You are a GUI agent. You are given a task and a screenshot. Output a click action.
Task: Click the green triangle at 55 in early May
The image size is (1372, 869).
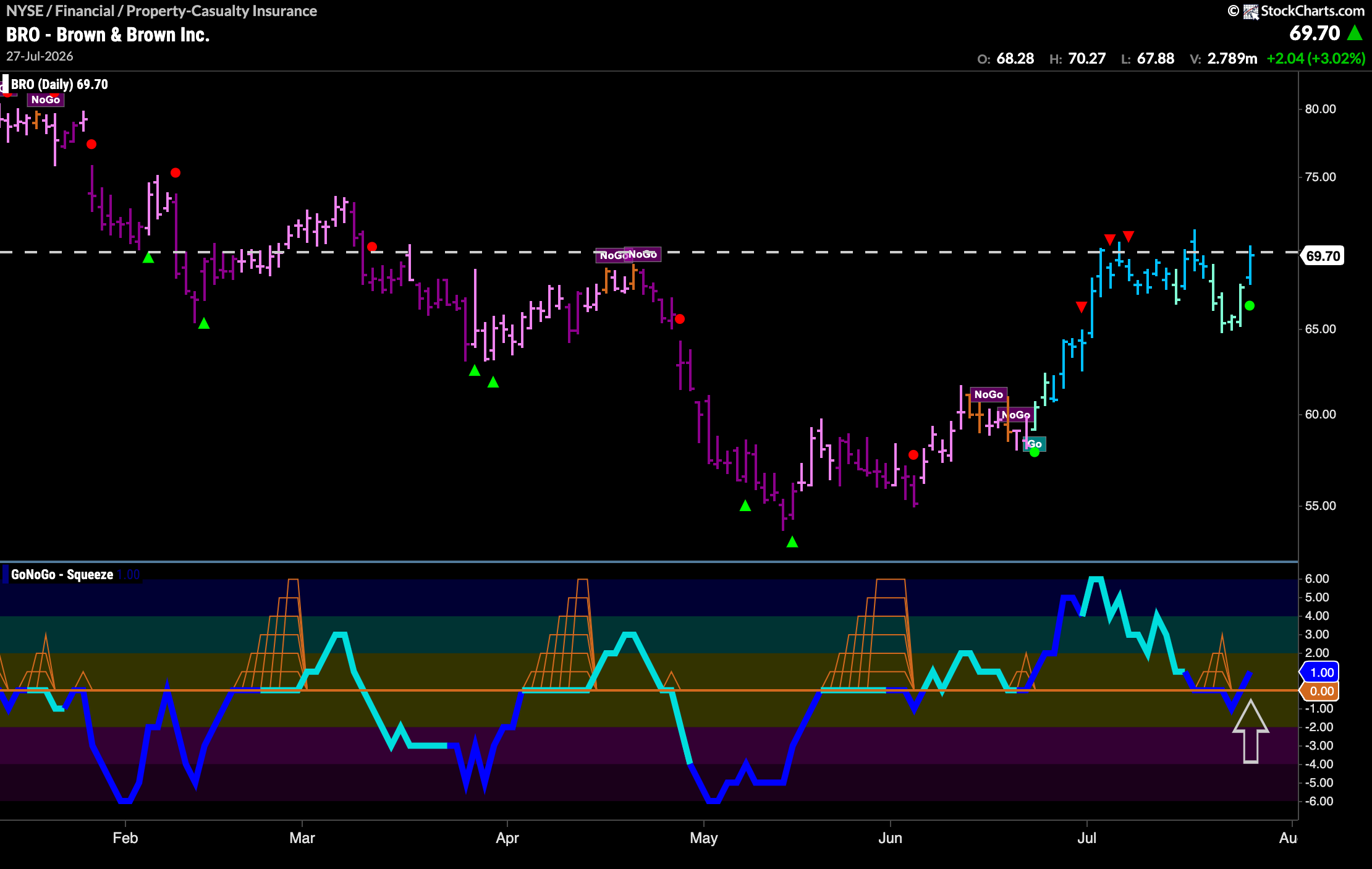(x=745, y=506)
